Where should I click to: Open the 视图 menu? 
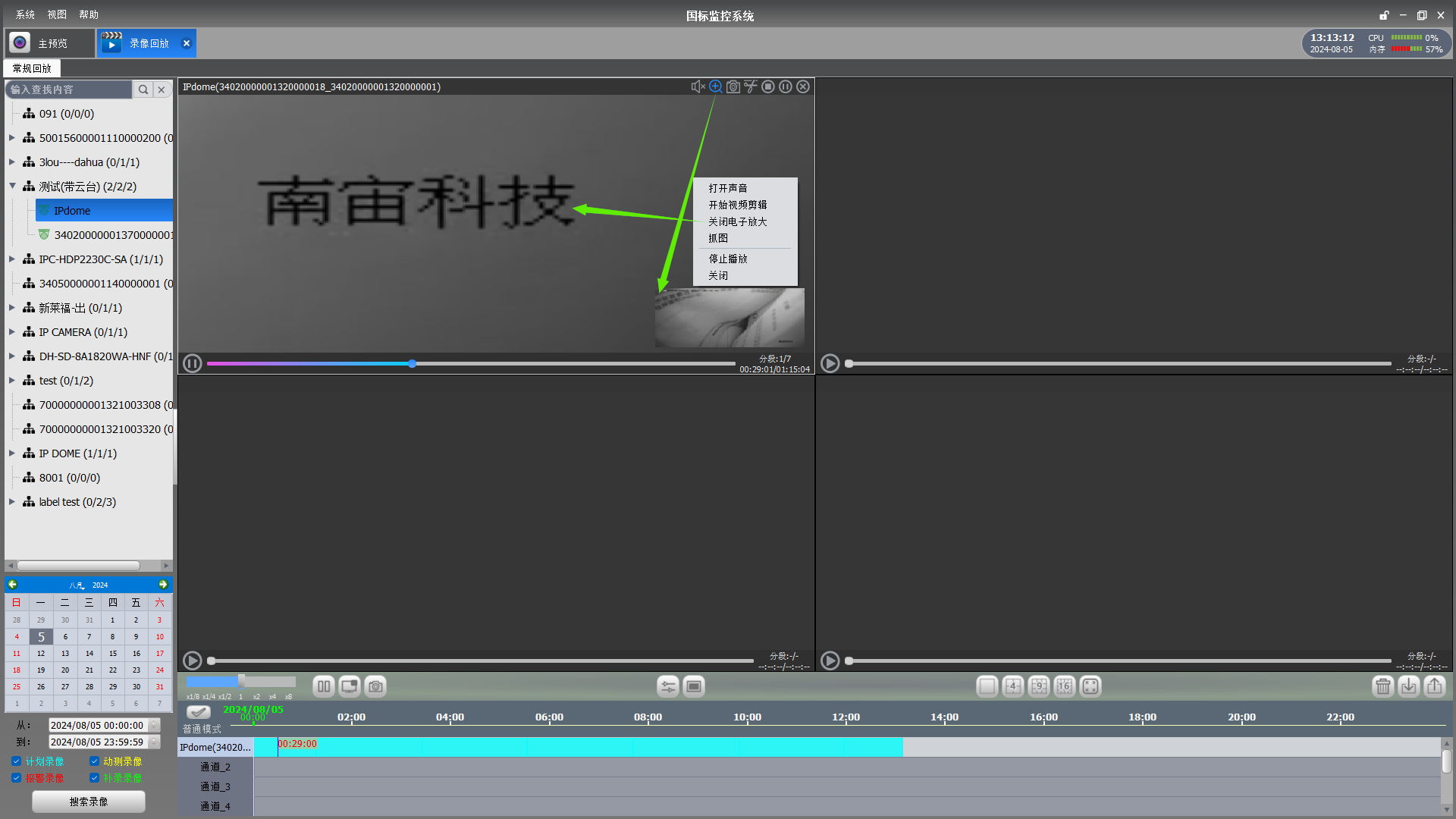point(57,14)
